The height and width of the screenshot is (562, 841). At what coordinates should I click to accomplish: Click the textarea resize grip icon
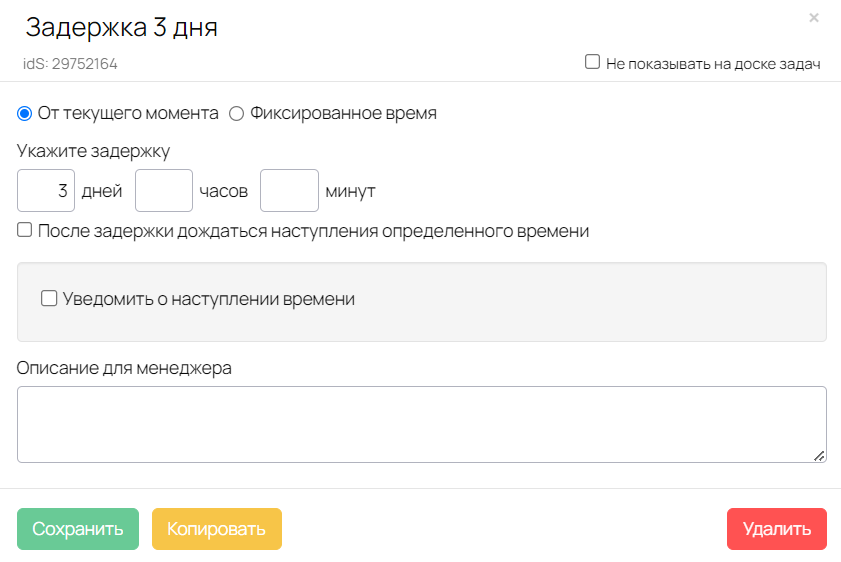(x=819, y=456)
